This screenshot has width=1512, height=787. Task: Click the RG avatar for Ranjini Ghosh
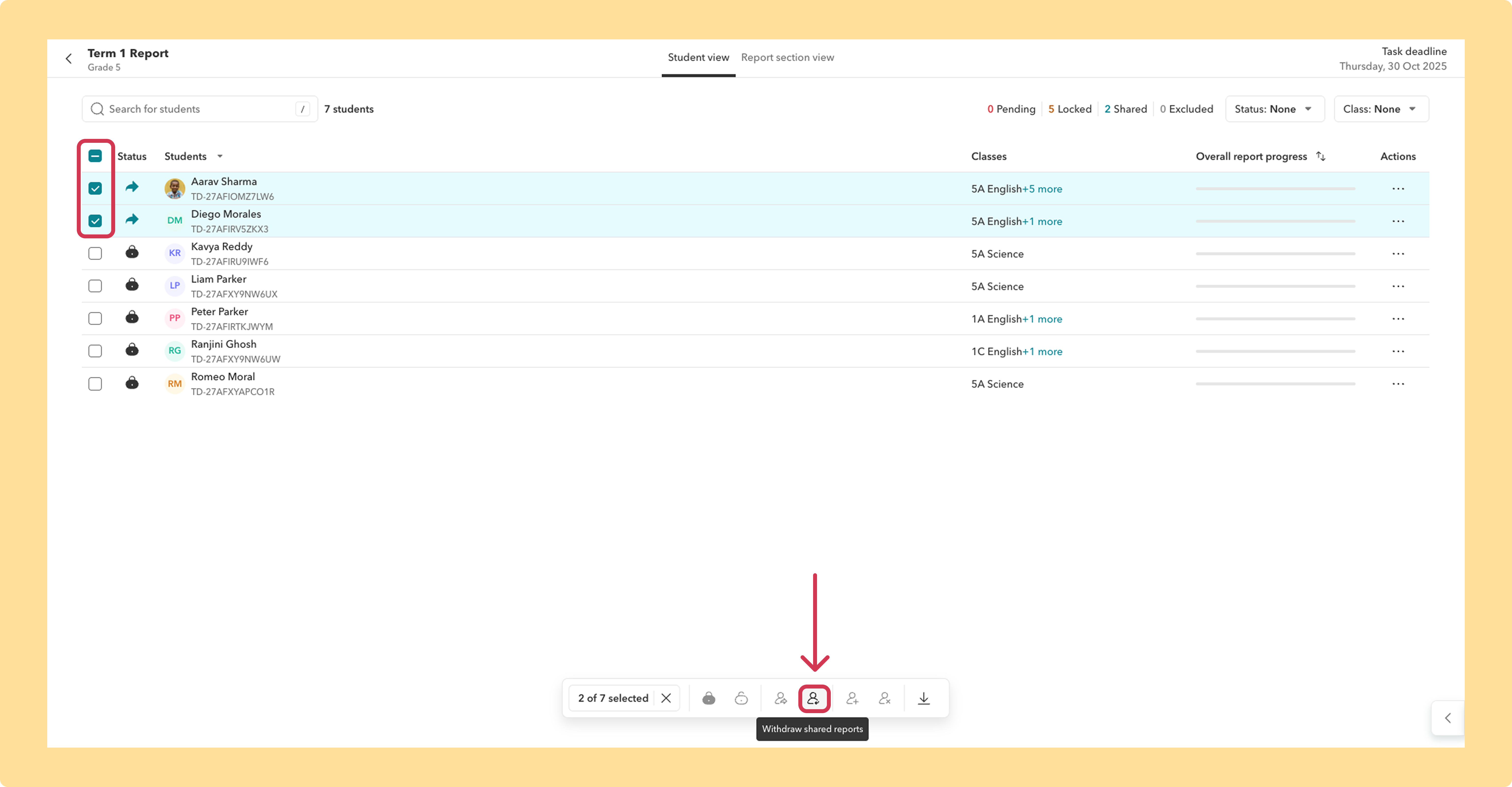(175, 351)
